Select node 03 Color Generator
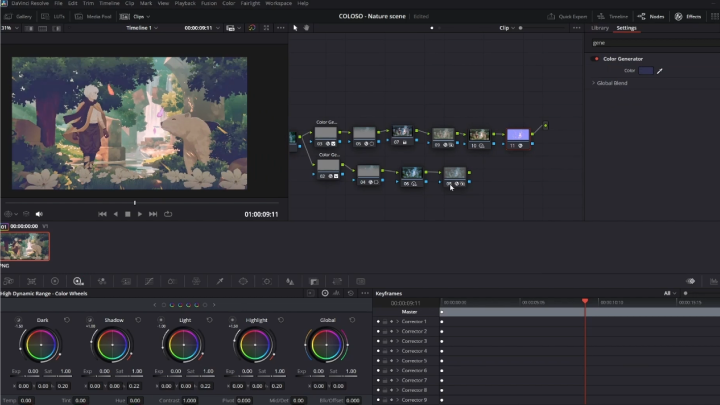This screenshot has height=405, width=720. (x=326, y=133)
